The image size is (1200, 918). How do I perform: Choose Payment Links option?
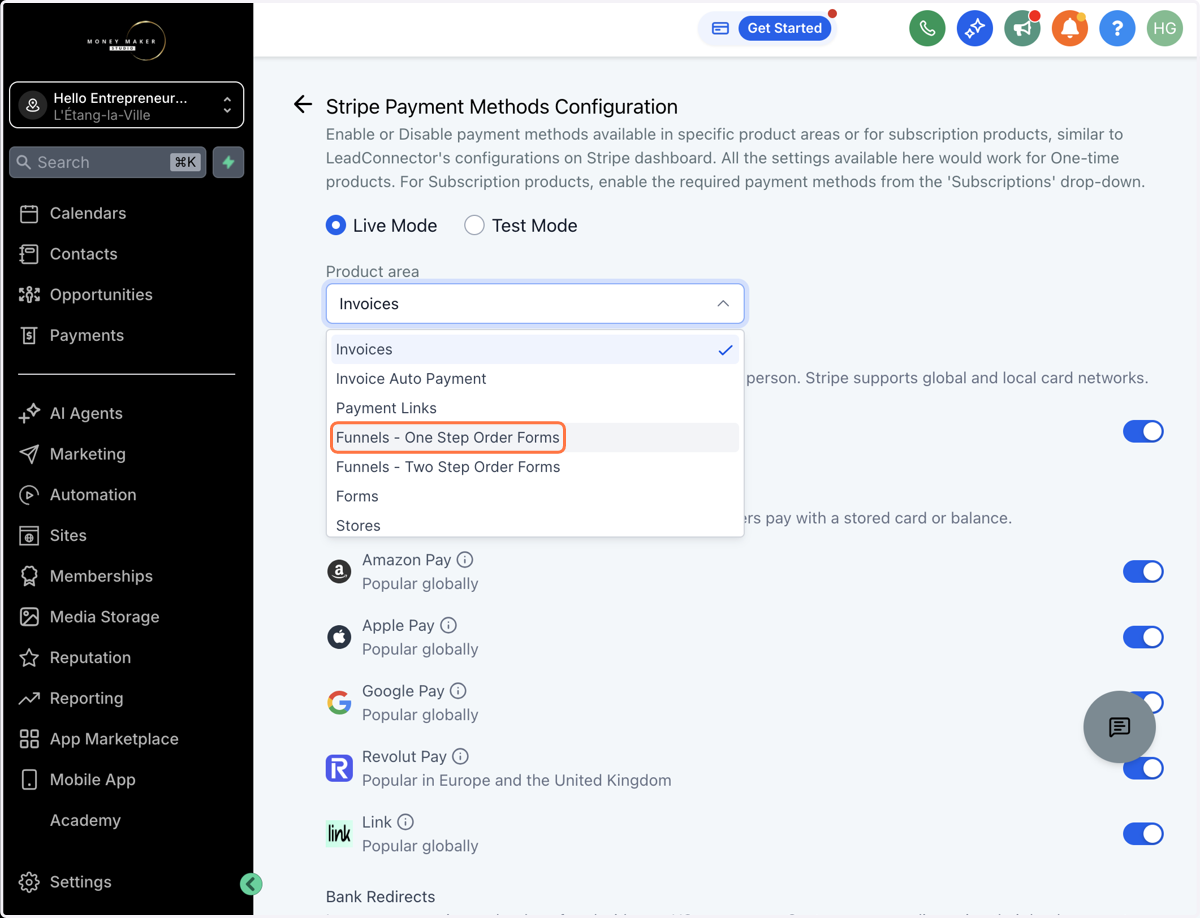tap(535, 408)
